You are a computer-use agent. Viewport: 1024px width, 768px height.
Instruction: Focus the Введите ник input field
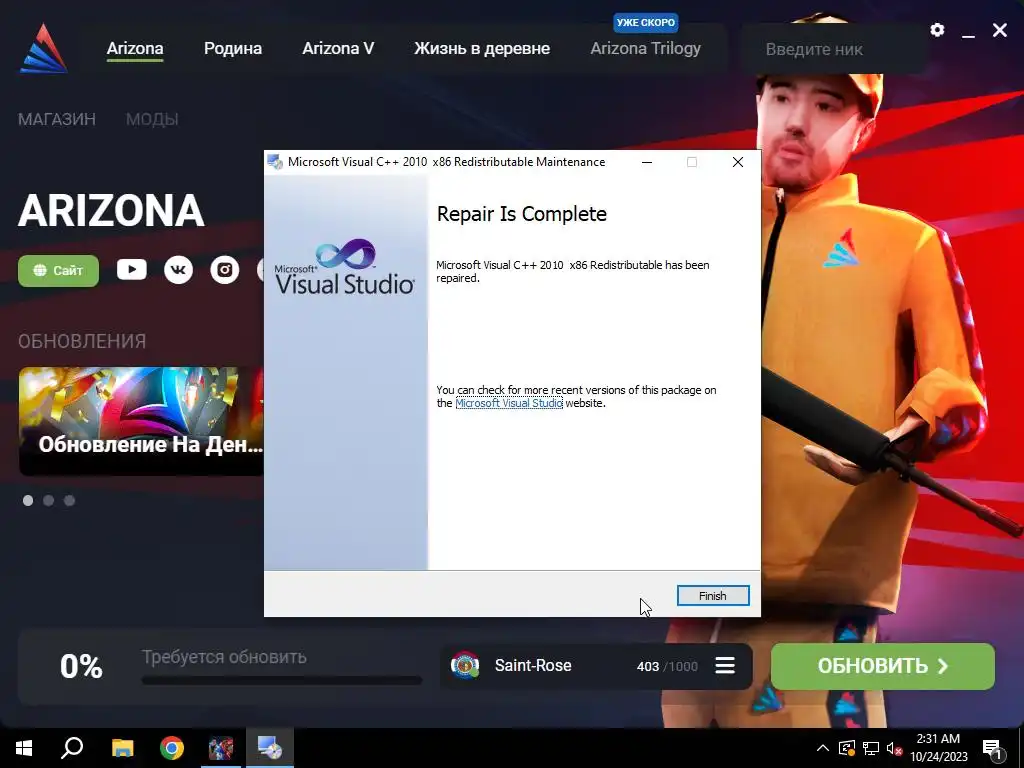[834, 49]
